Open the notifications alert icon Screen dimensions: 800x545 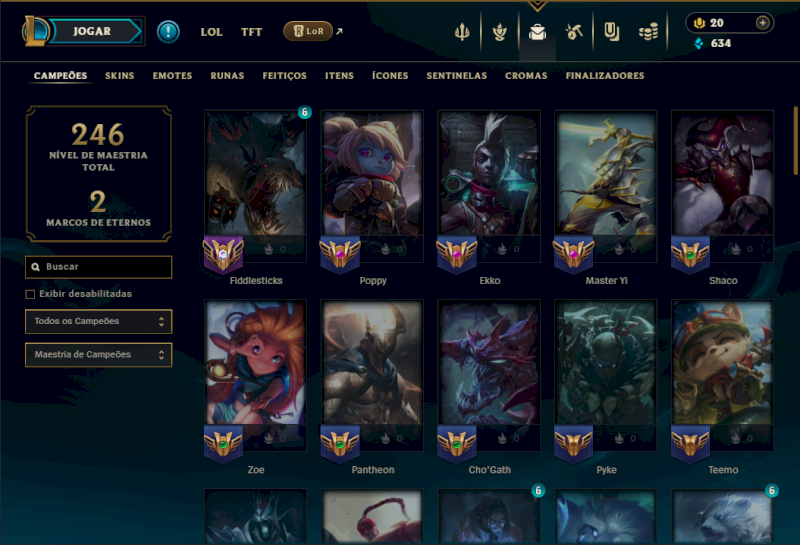[x=168, y=32]
